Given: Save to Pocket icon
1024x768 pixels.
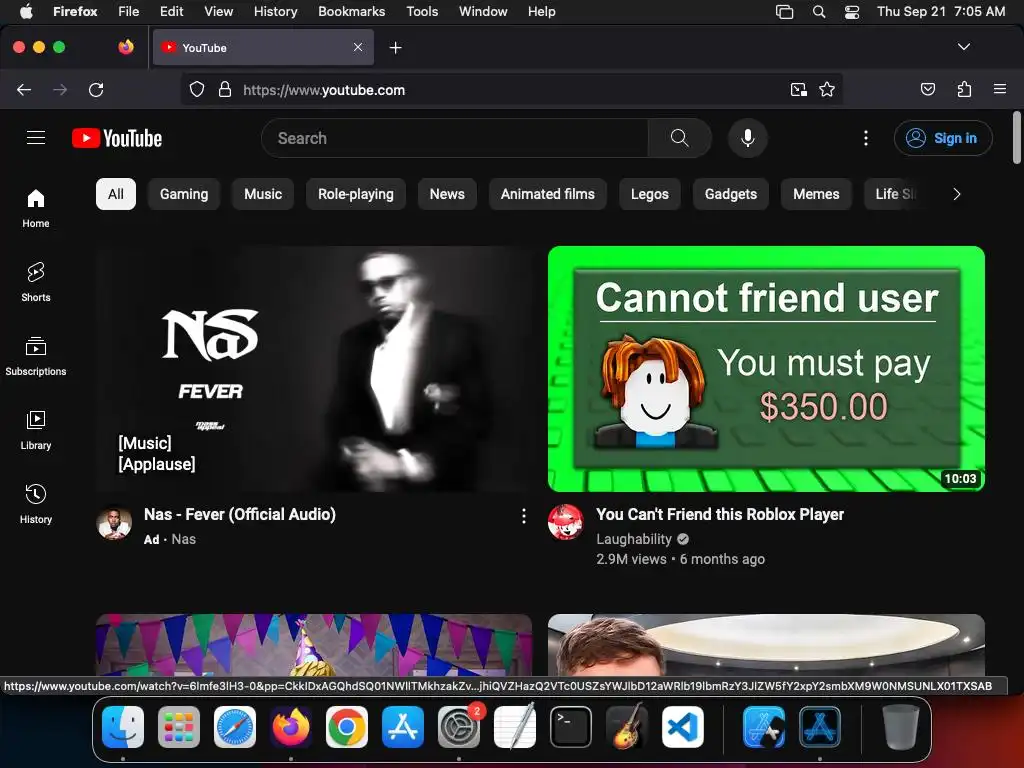Looking at the screenshot, I should (x=928, y=89).
